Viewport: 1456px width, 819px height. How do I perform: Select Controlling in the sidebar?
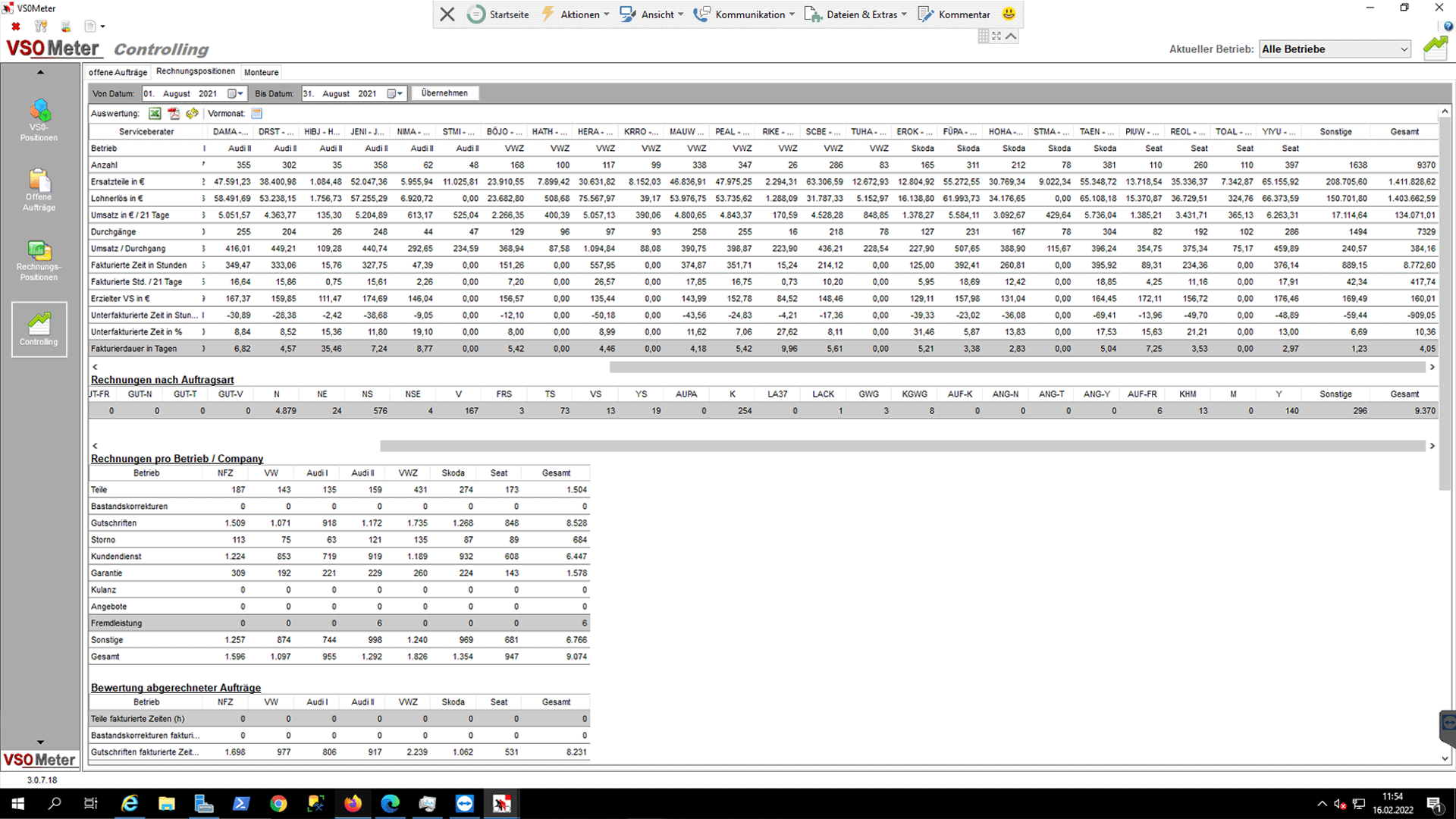pyautogui.click(x=39, y=329)
